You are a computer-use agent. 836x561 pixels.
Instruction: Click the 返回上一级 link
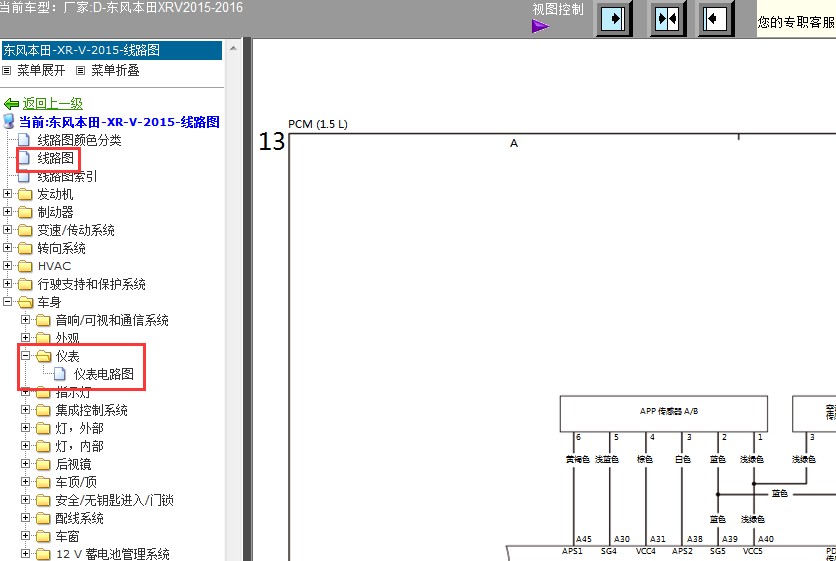[52, 103]
